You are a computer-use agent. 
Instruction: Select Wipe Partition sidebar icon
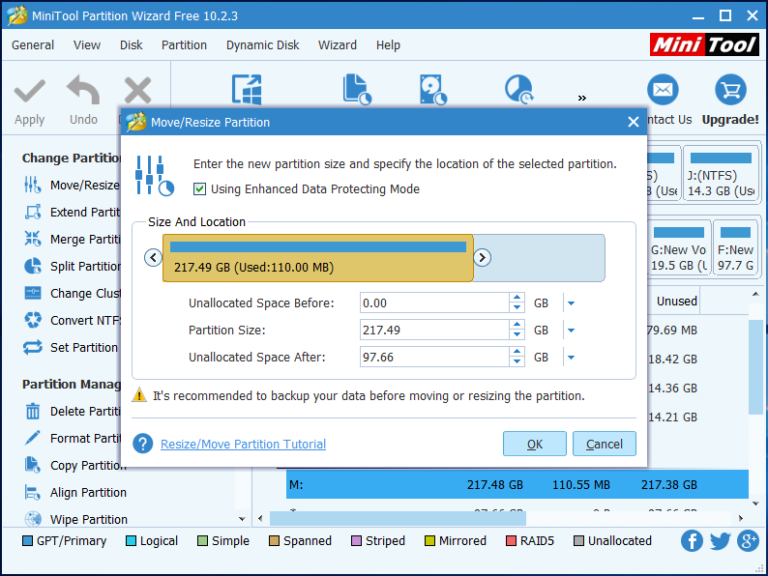(x=33, y=519)
